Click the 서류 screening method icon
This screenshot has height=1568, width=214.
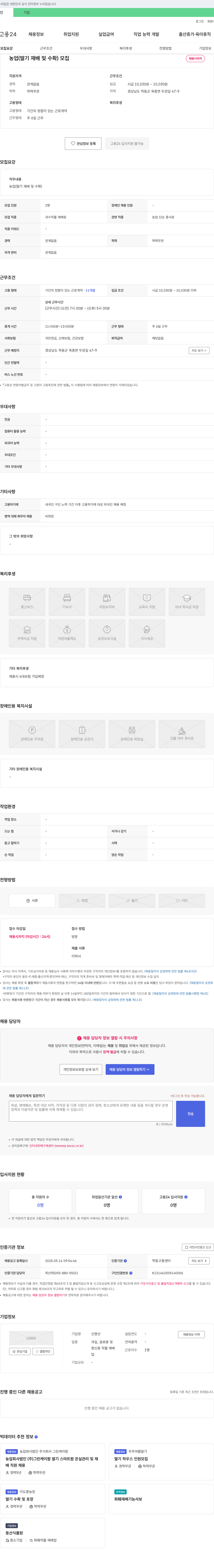32,901
